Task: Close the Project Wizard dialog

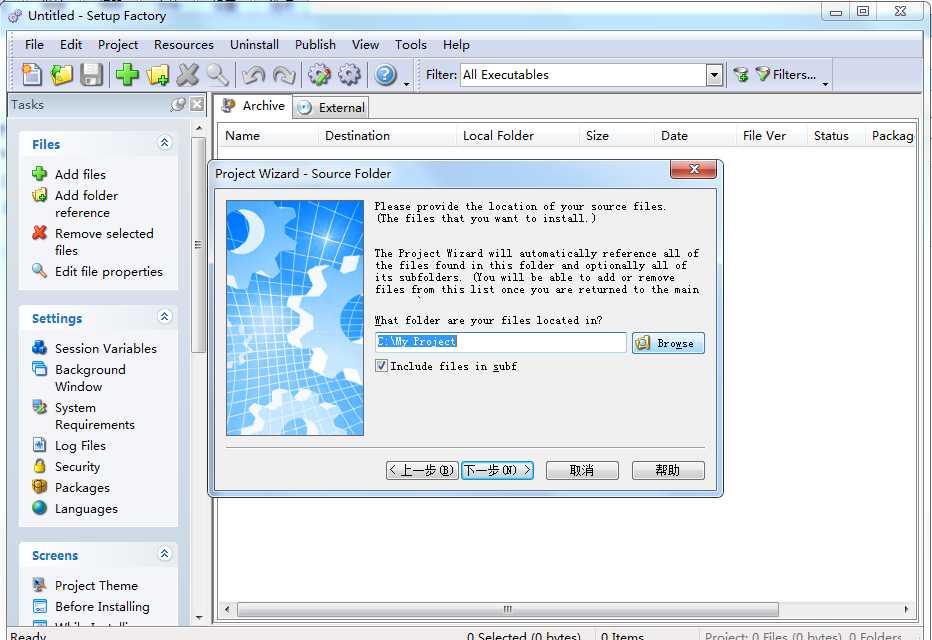Action: tap(693, 169)
